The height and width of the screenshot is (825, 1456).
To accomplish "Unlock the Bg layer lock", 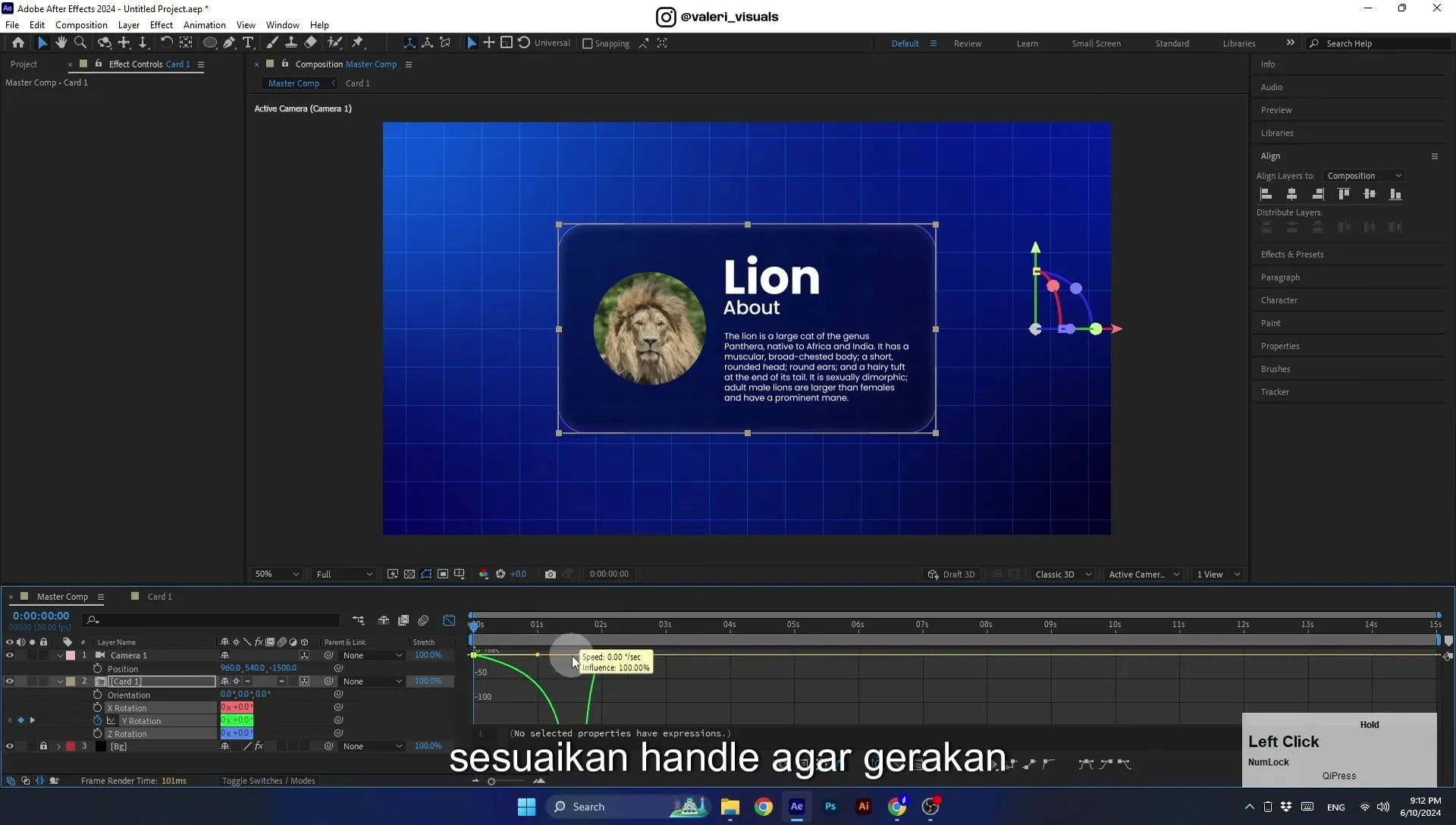I will (44, 747).
